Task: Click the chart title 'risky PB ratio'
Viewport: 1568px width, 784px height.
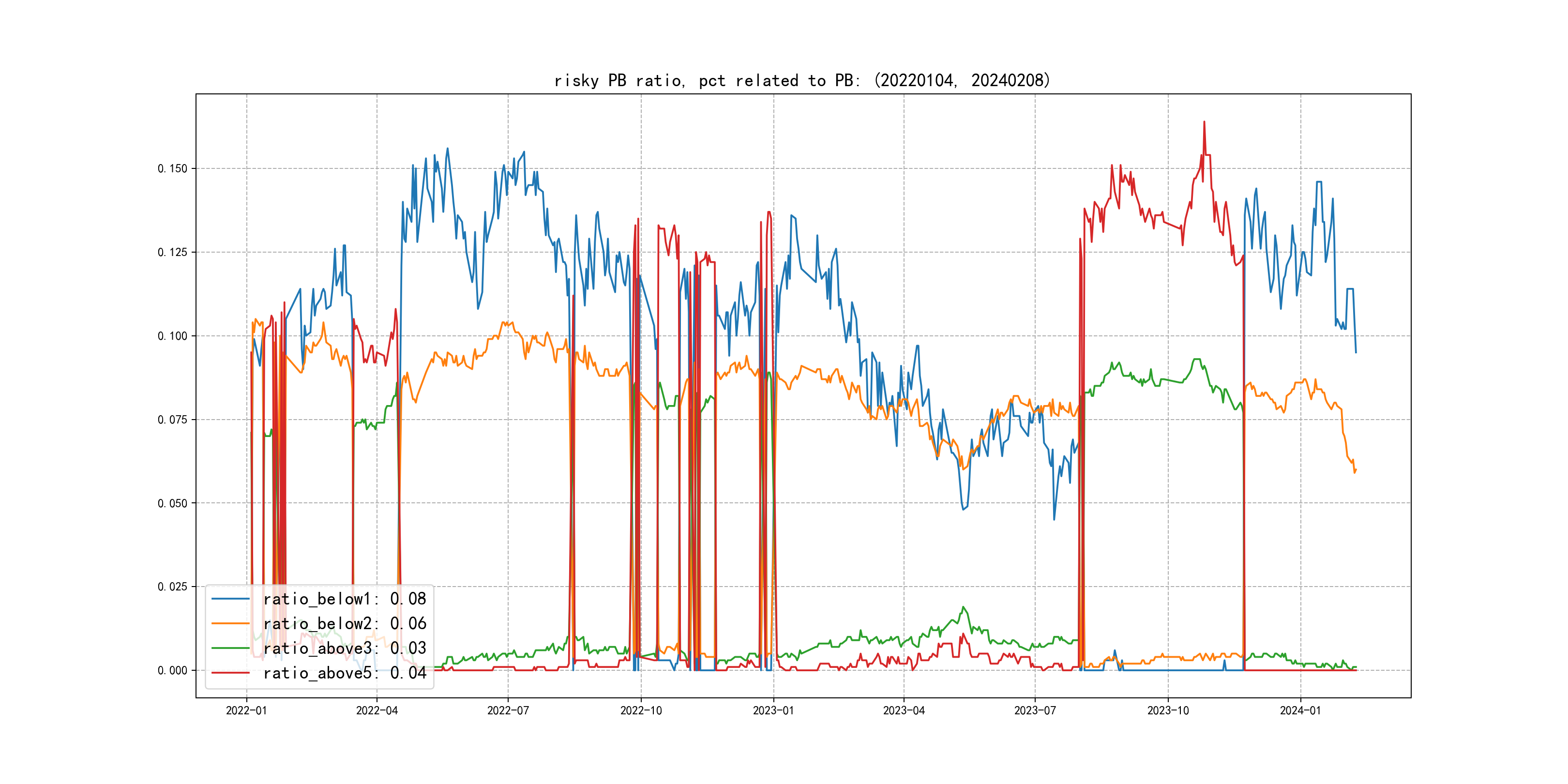Action: pos(801,80)
